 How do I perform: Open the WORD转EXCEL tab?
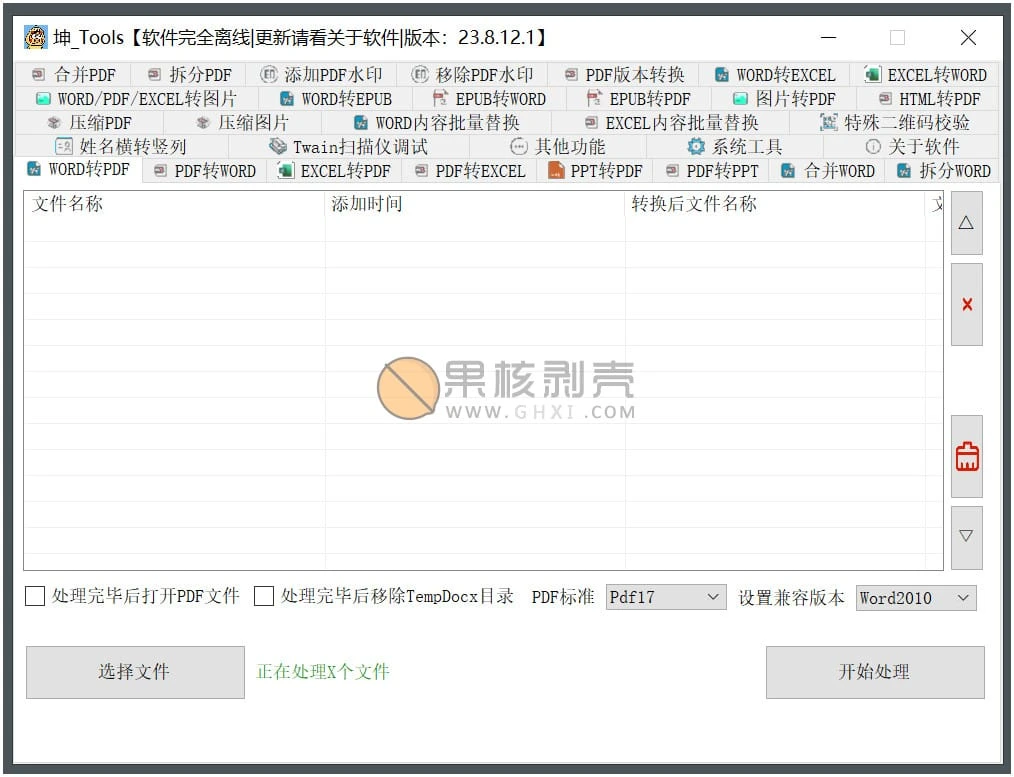click(775, 75)
